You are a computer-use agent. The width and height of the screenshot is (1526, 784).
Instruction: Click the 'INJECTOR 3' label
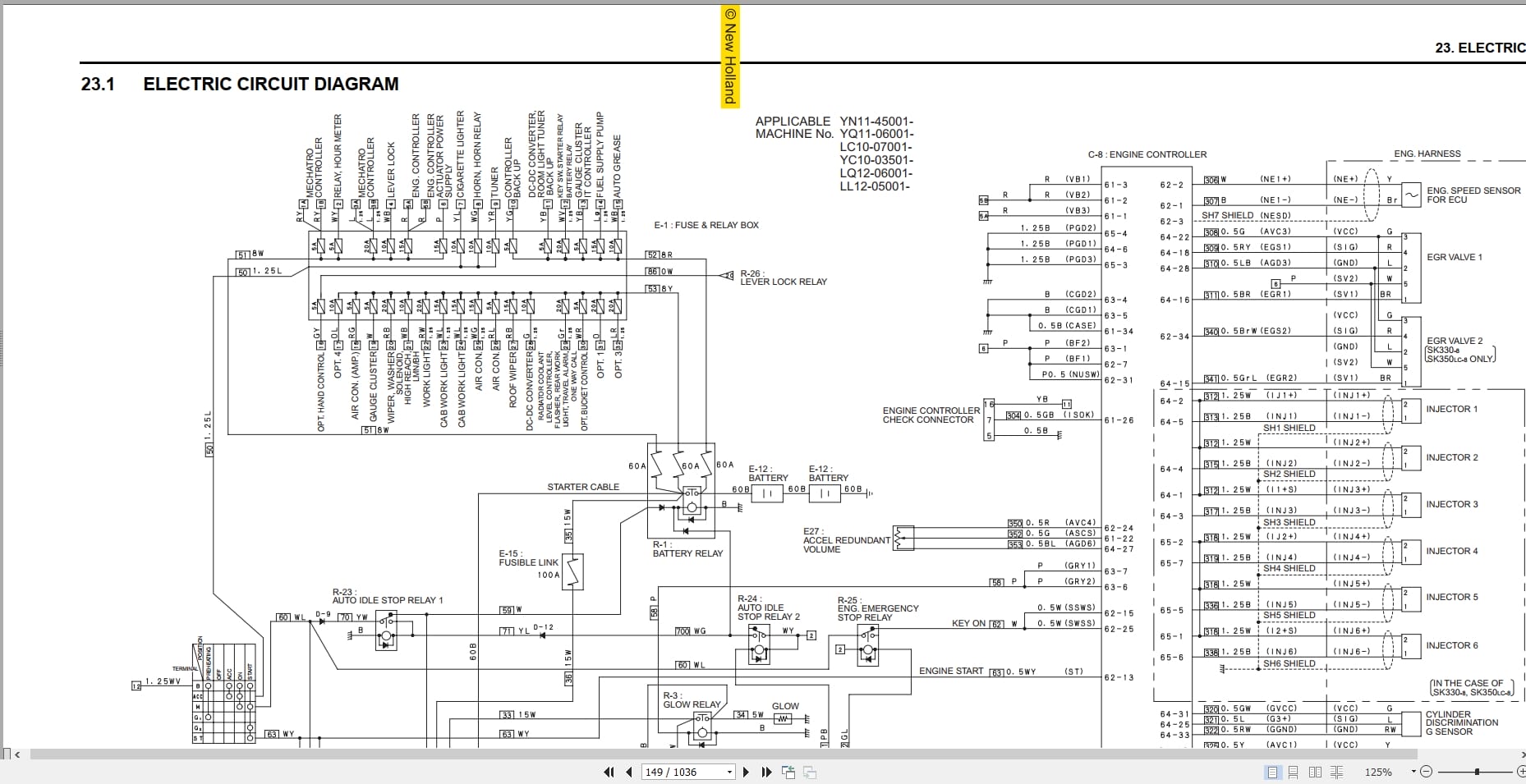click(x=1451, y=504)
